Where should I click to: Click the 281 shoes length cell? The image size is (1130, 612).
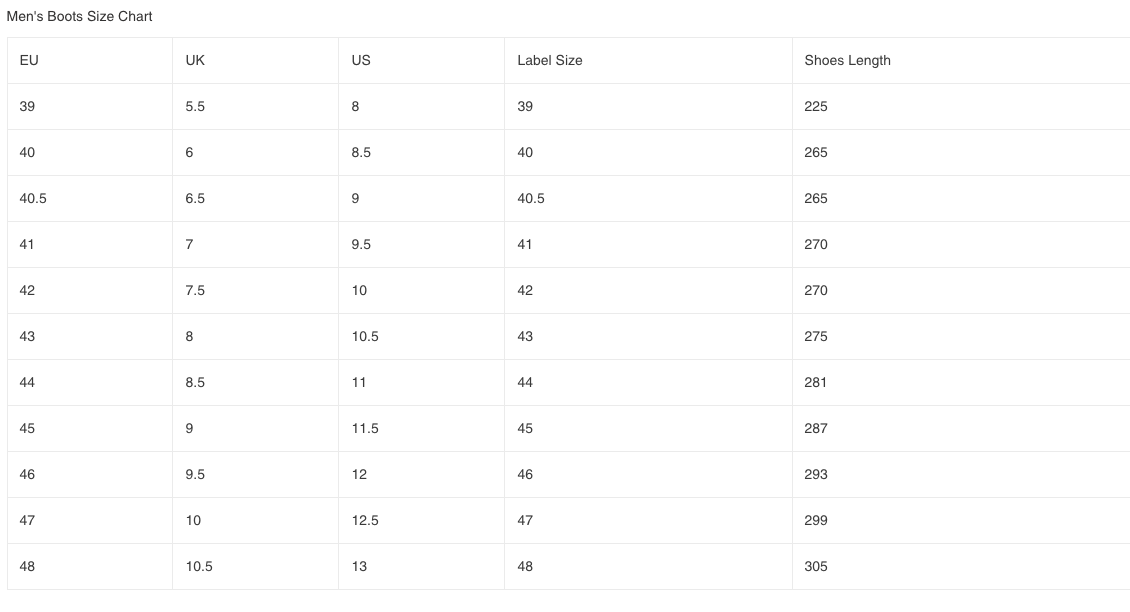816,382
